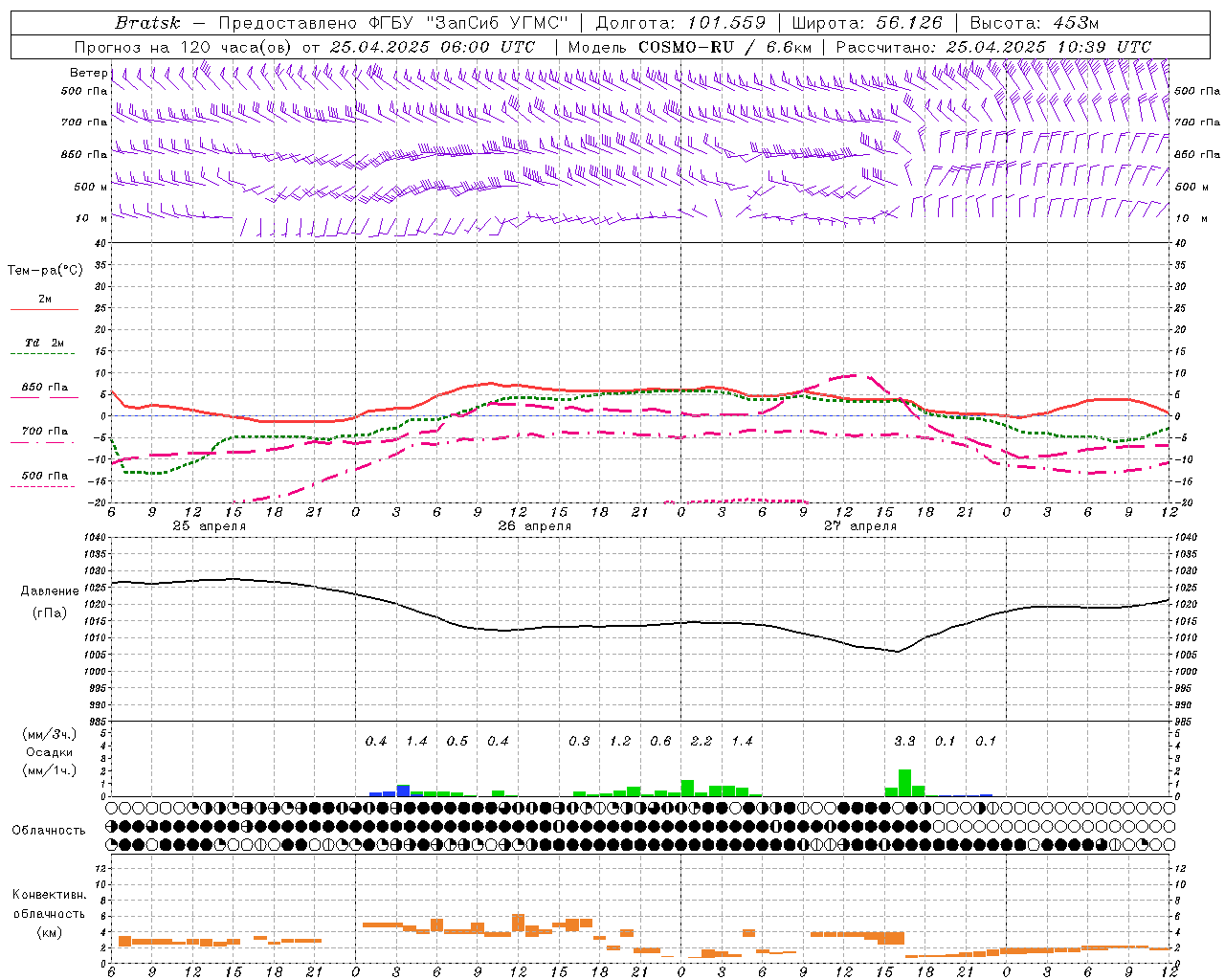Viewport: 1225px width, 980px height.
Task: Click the '3.3' precipitation total value
Action: coord(904,742)
